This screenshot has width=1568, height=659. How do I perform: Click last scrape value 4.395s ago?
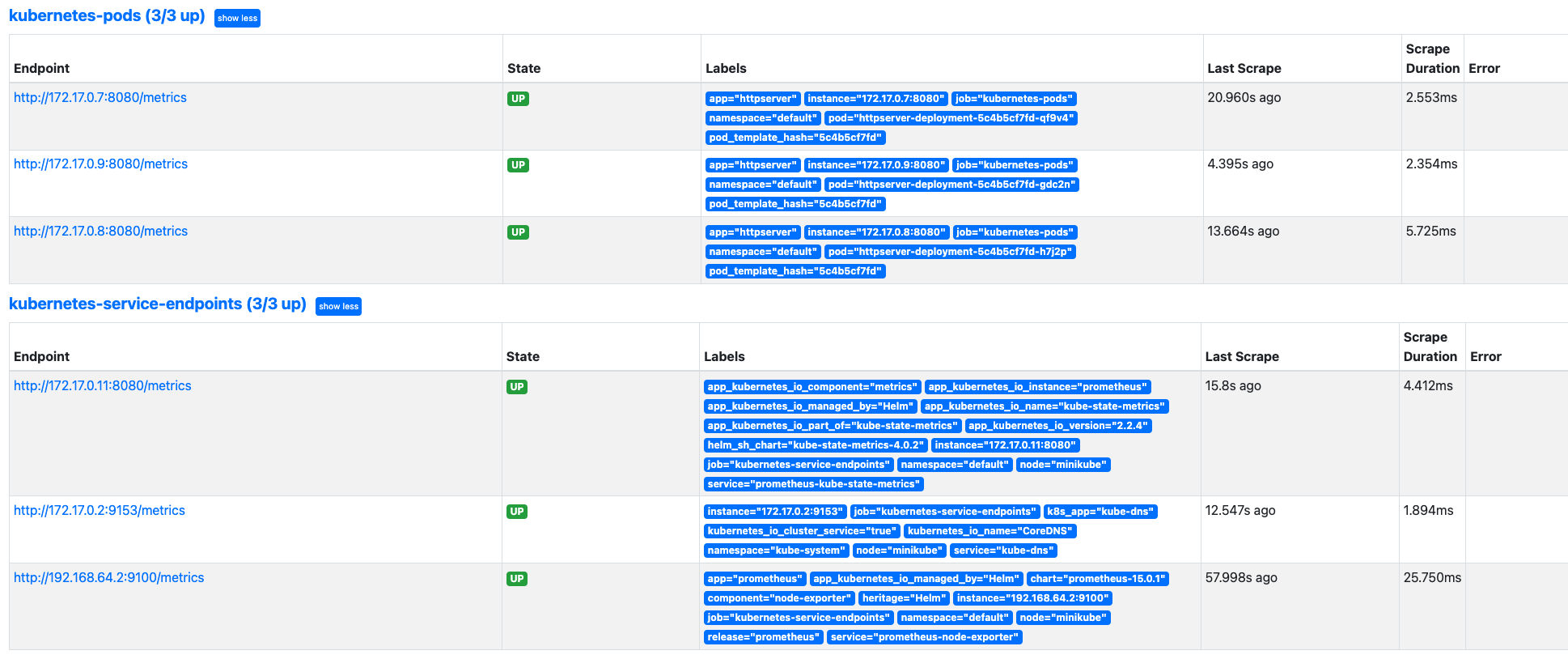tap(1240, 164)
